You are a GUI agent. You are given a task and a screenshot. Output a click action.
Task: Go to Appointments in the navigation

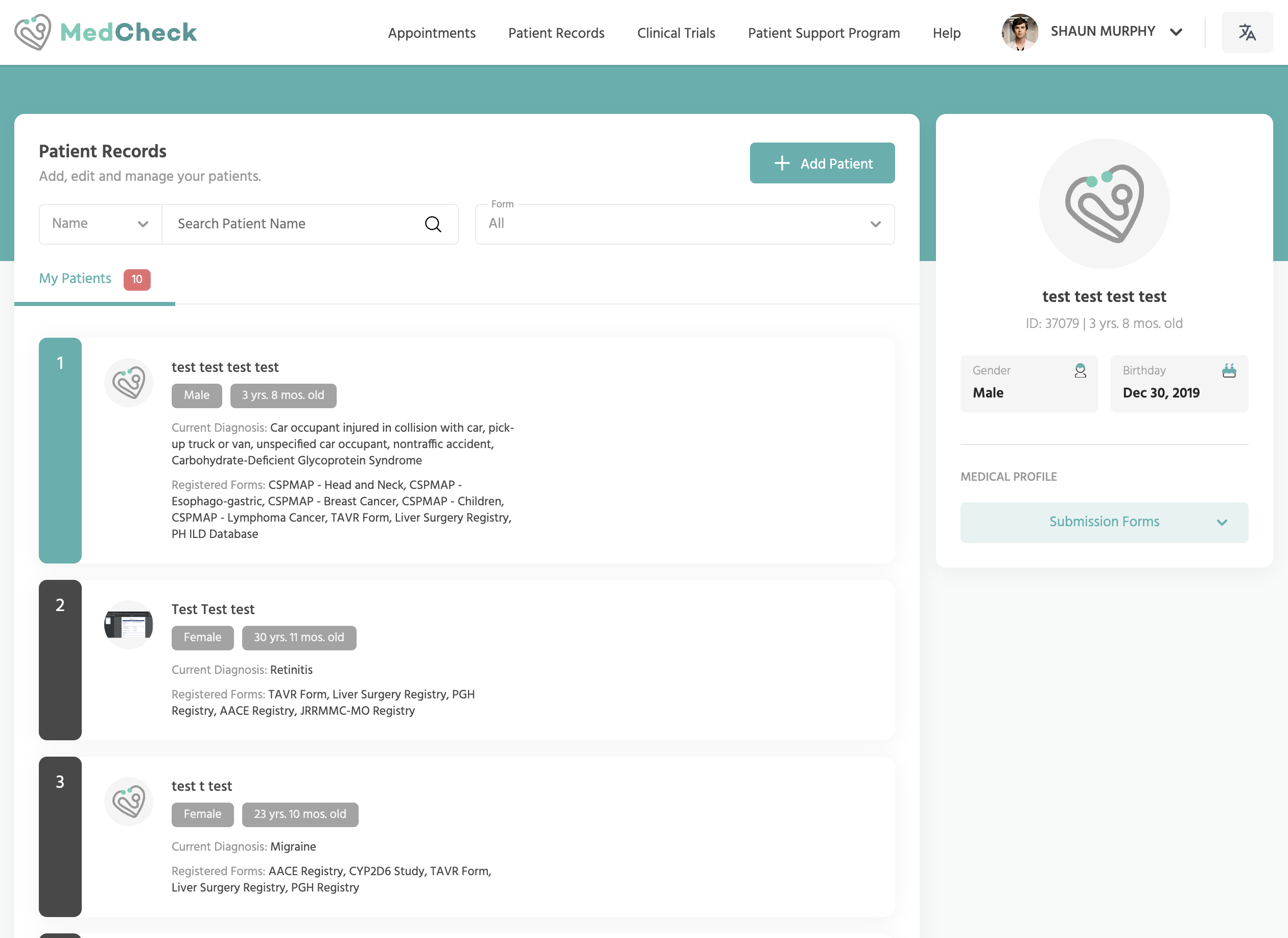(432, 33)
